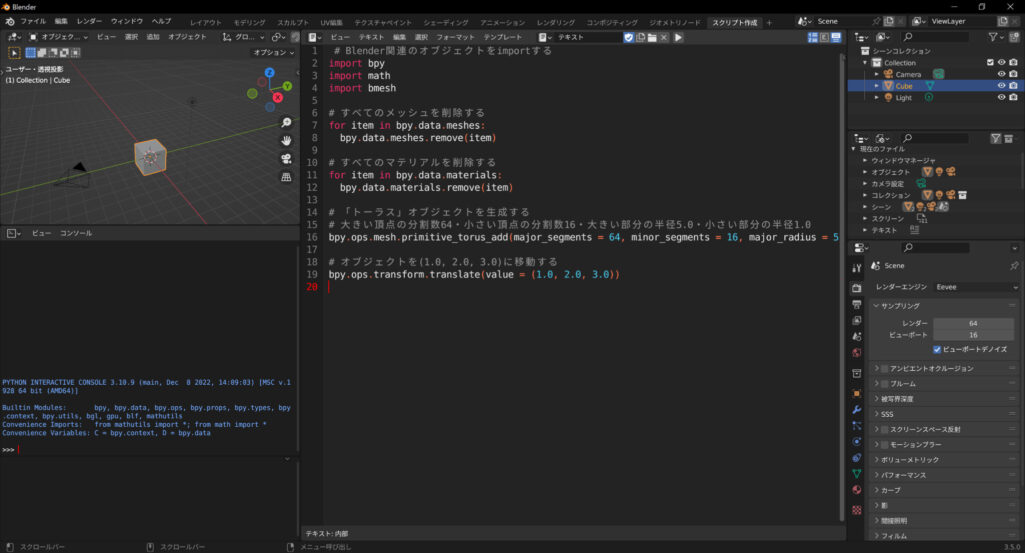Open outliner filter funnel dropdown
The width and height of the screenshot is (1025, 553).
pyautogui.click(x=996, y=37)
